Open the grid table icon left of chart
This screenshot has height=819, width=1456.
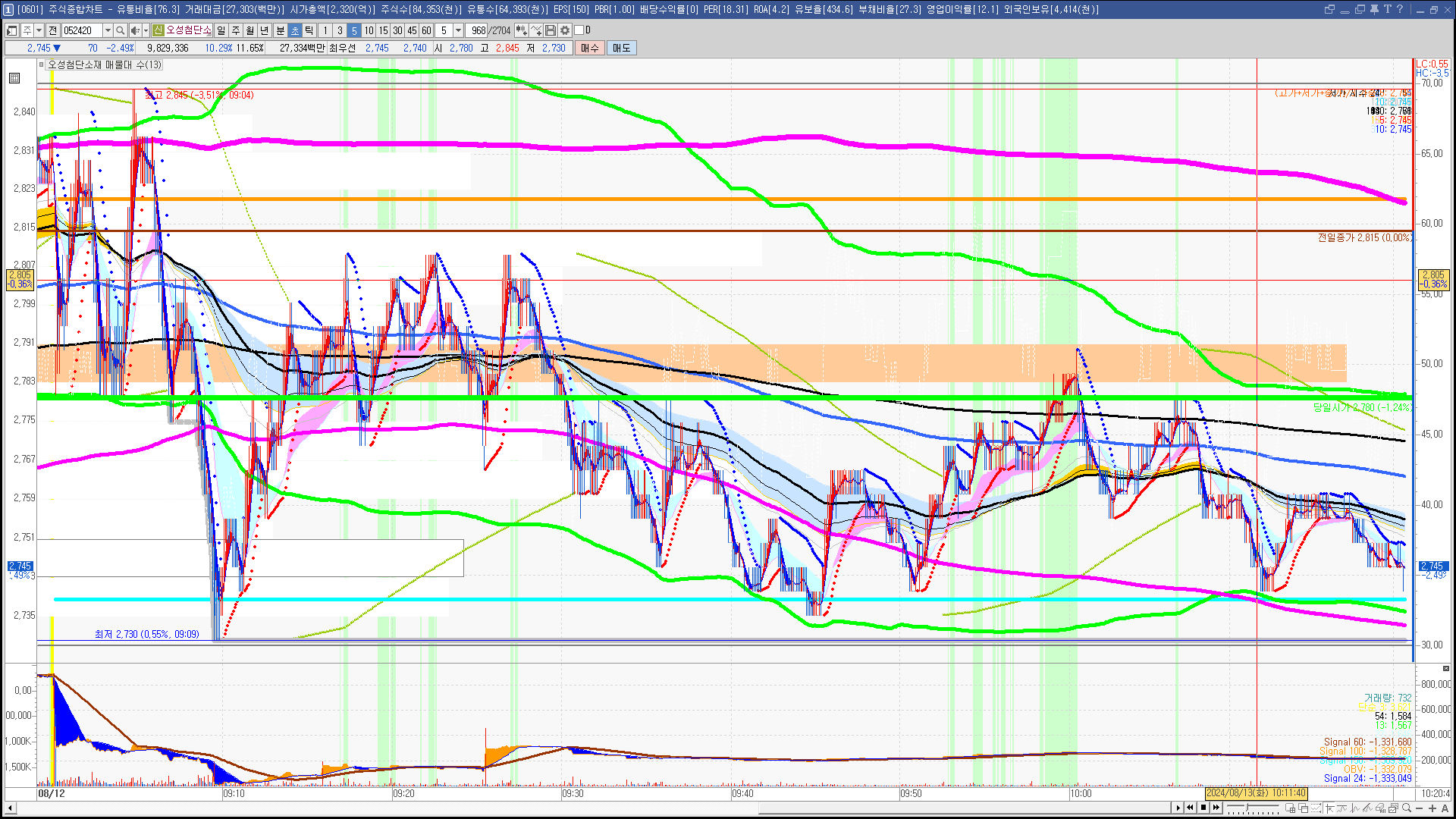click(x=14, y=78)
